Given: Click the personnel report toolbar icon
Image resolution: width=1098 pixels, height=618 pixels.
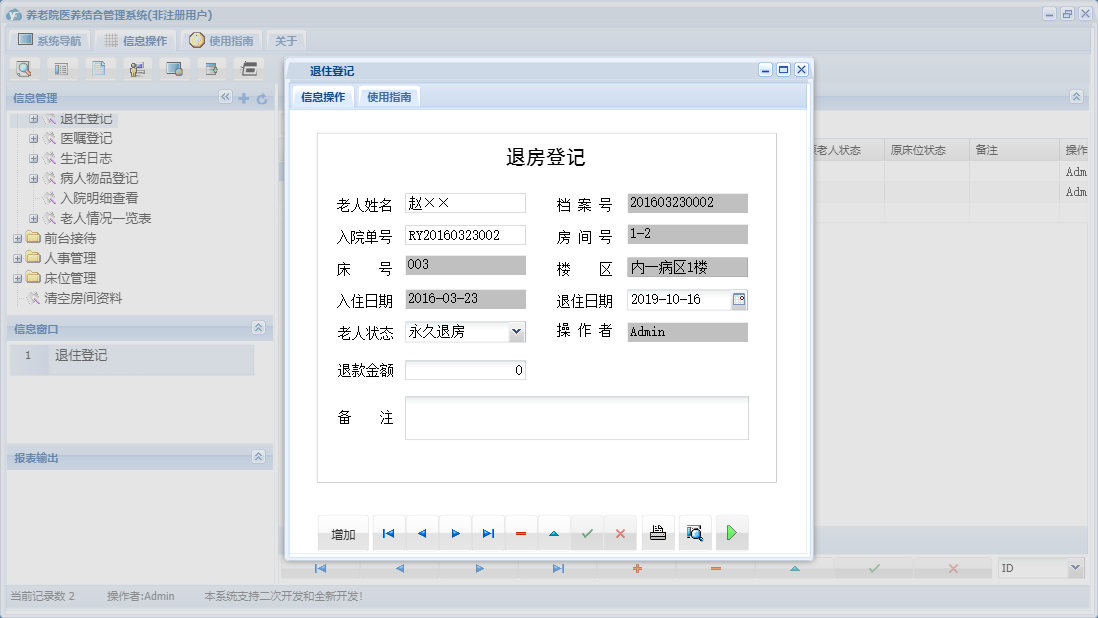Looking at the screenshot, I should point(137,68).
